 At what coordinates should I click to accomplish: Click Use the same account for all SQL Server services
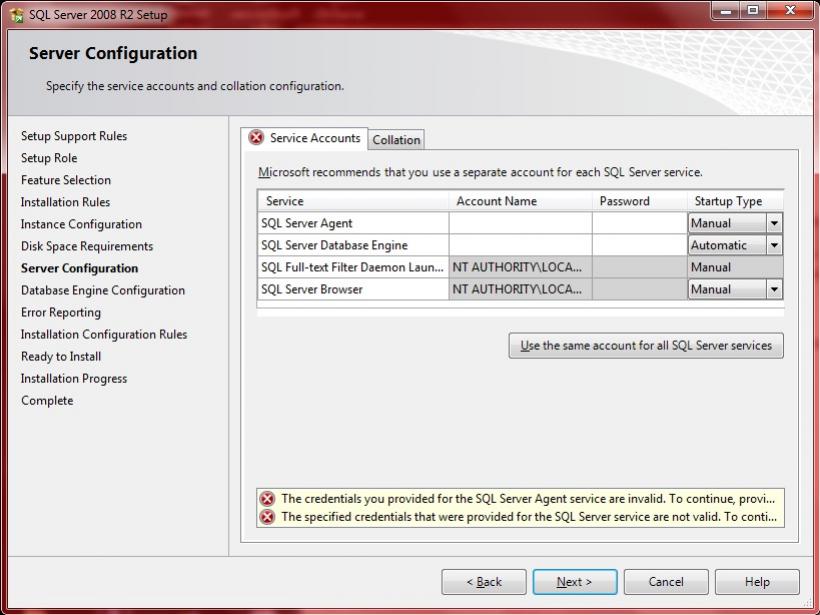[x=646, y=346]
